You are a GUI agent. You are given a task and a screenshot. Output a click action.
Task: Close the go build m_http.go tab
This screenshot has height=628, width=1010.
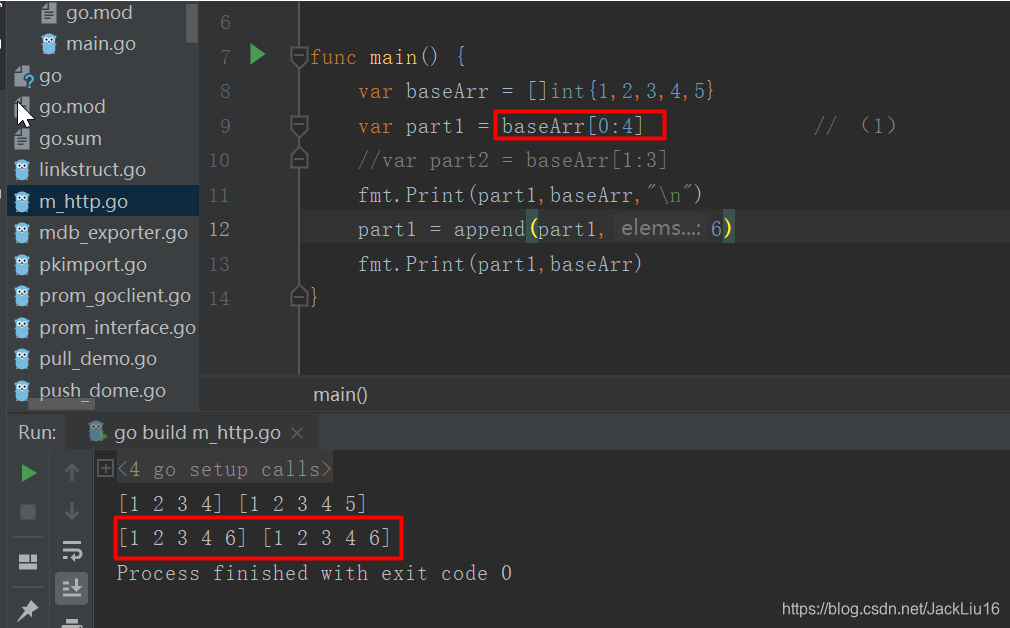296,433
